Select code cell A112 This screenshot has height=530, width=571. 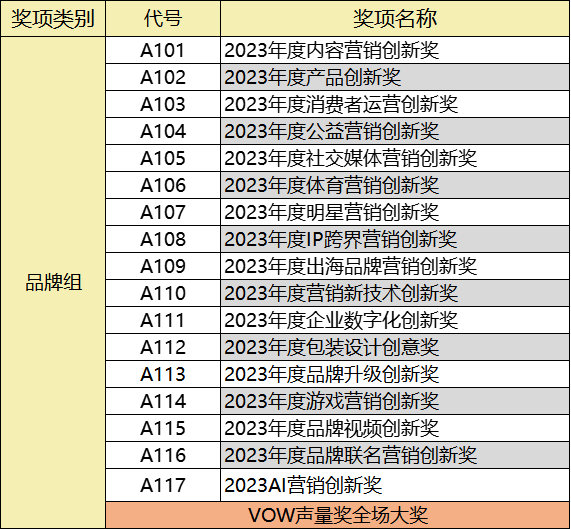[163, 347]
